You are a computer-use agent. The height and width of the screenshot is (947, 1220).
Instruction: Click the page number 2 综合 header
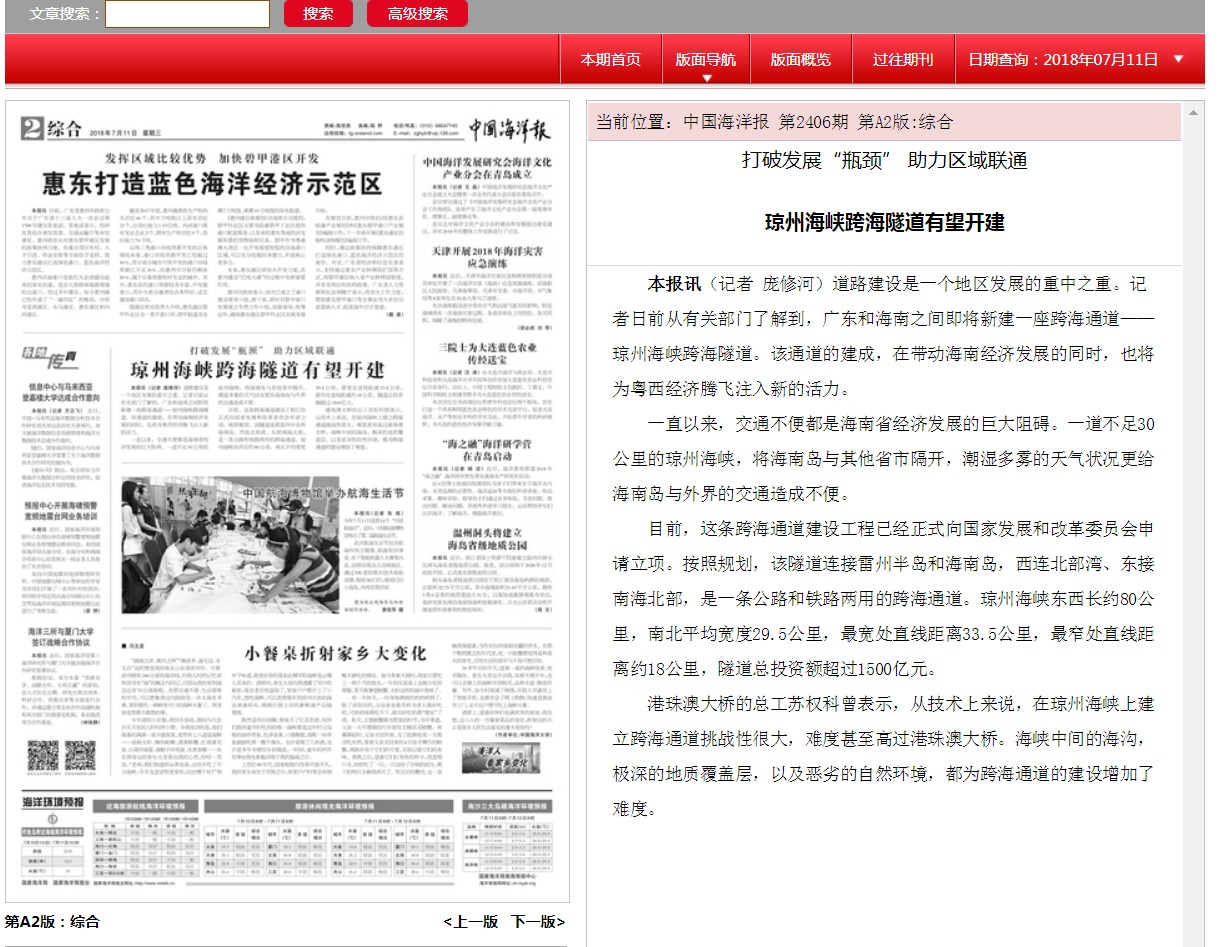click(52, 128)
